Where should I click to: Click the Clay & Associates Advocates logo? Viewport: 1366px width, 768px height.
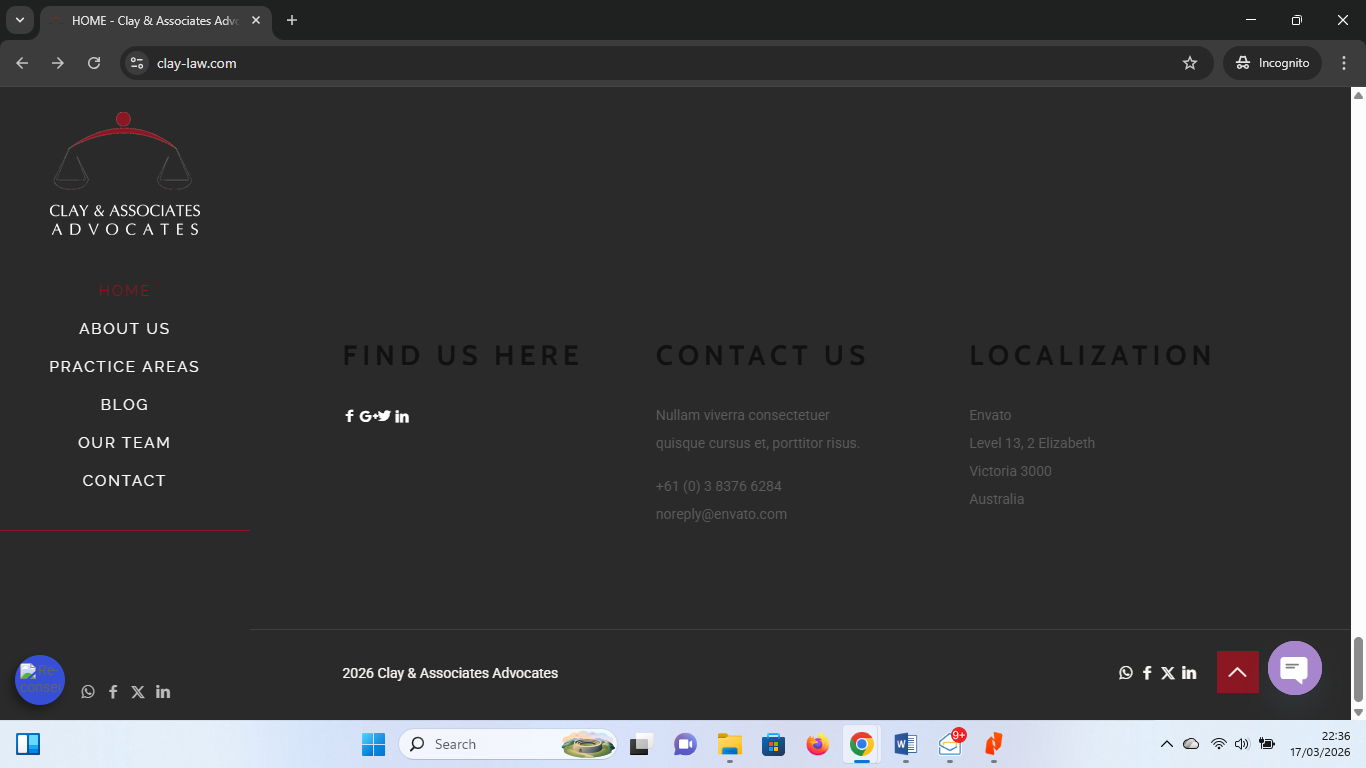click(124, 175)
